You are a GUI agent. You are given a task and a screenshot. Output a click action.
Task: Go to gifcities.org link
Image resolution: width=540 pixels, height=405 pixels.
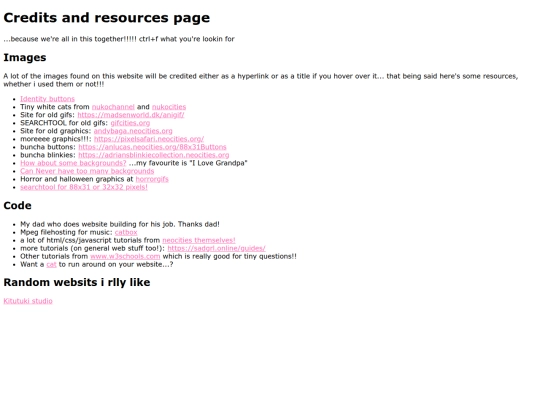tap(130, 123)
